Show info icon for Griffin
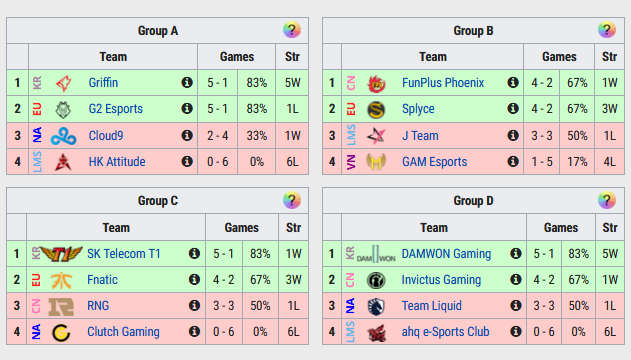Screen dimensions: 631x360 coord(187,82)
